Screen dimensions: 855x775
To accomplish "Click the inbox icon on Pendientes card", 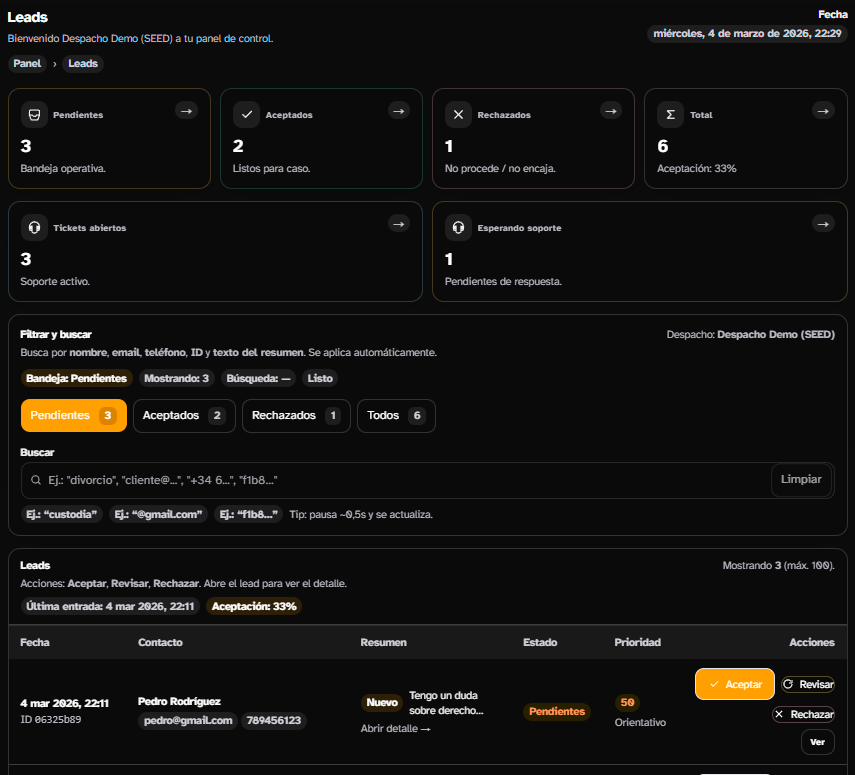I will coord(34,115).
